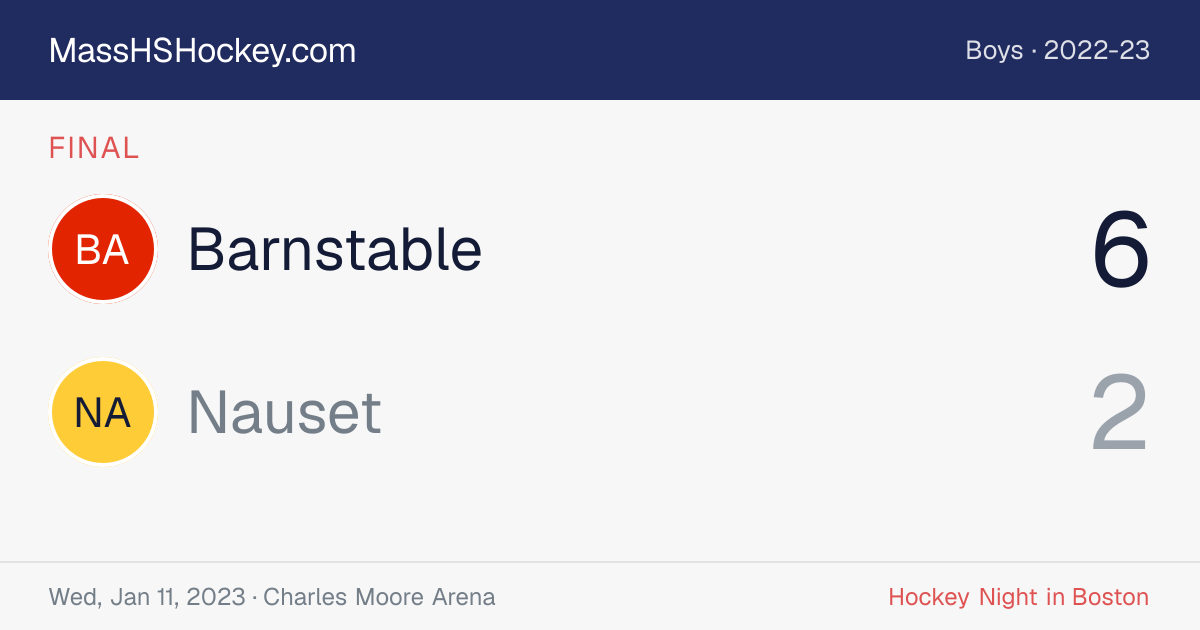
Task: Click the horizontal divider line above the footer
Action: (600, 562)
